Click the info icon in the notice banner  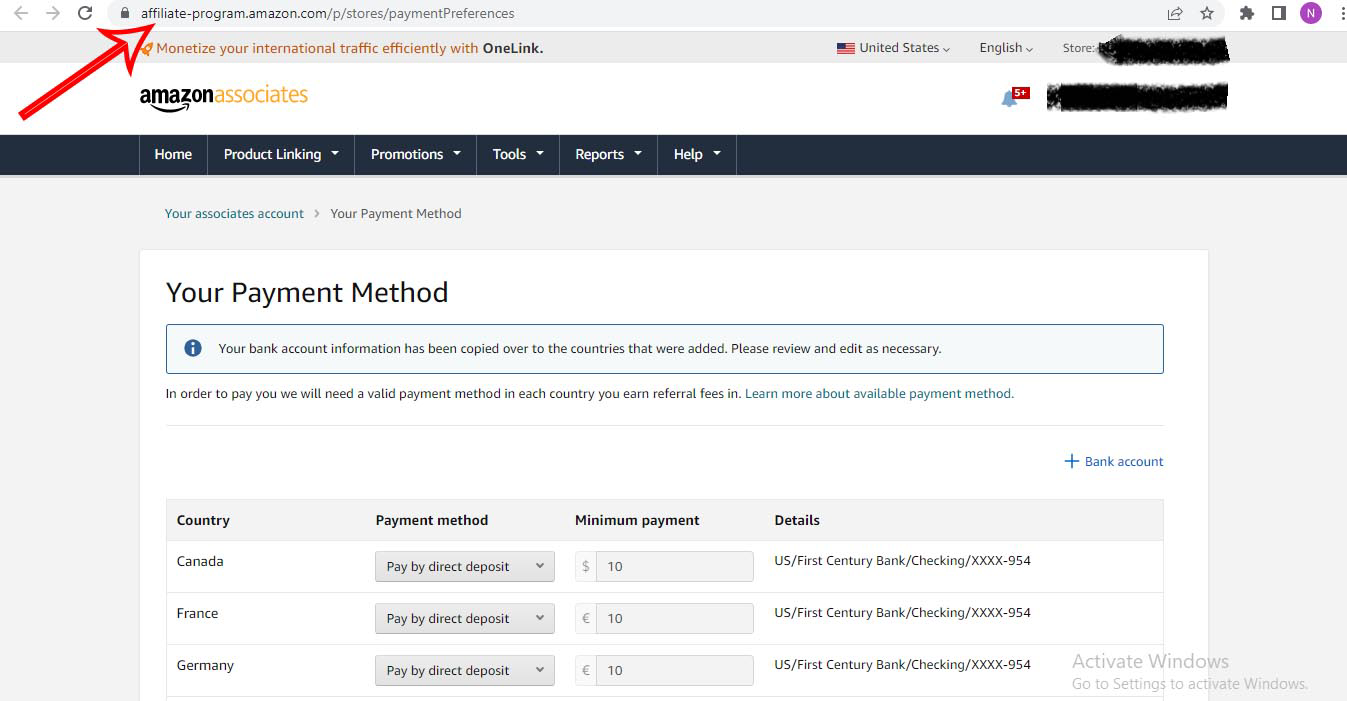click(x=193, y=349)
